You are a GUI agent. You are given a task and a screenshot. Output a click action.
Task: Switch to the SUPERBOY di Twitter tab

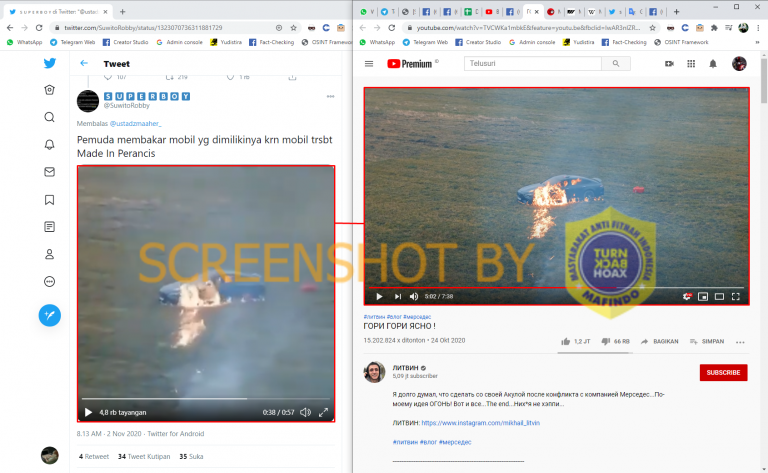(x=58, y=11)
